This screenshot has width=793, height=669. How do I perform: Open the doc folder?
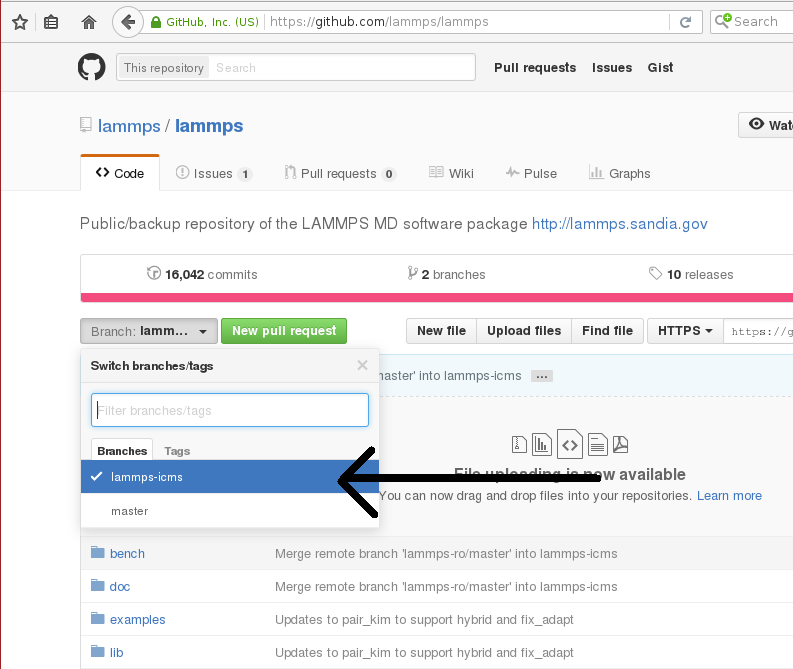tap(120, 587)
